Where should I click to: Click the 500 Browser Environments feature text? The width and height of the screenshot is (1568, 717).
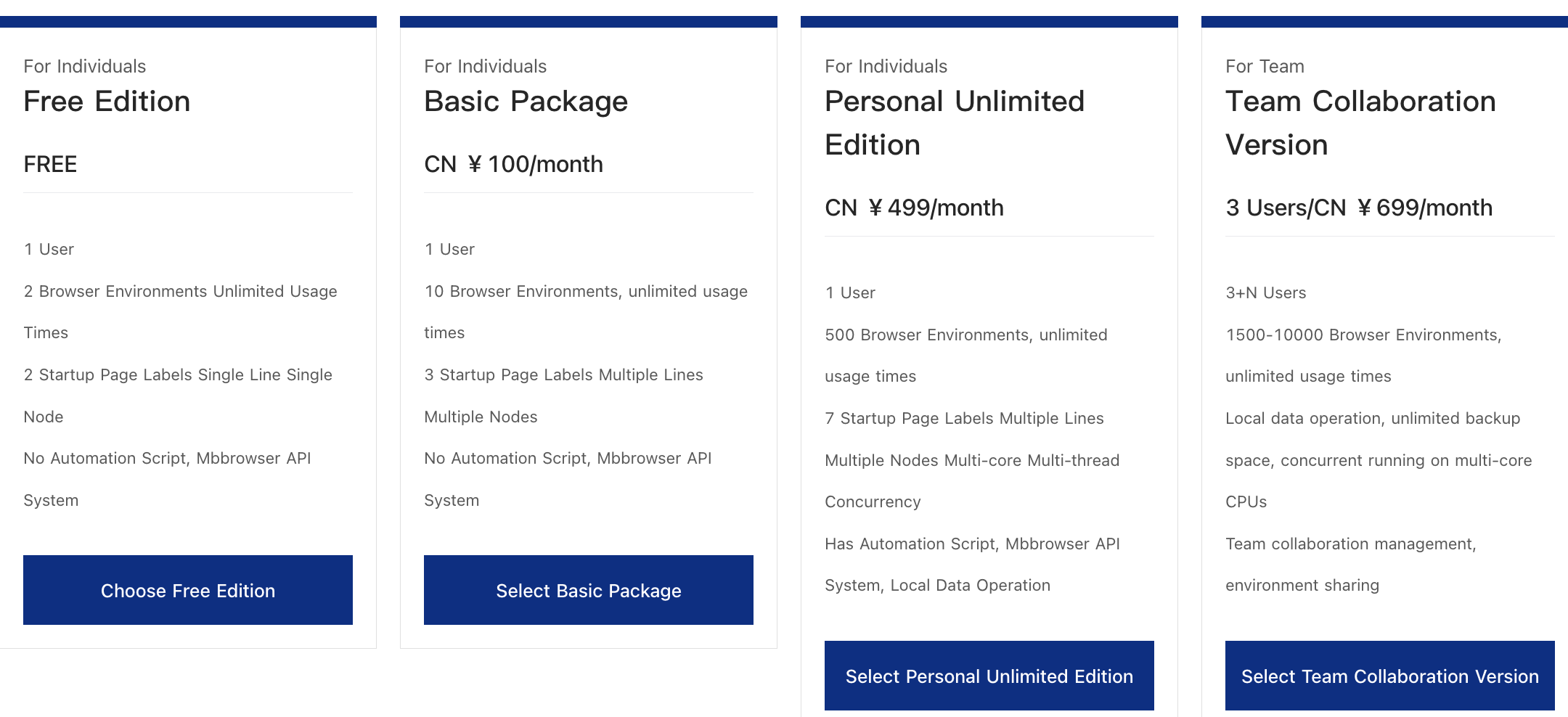[965, 335]
